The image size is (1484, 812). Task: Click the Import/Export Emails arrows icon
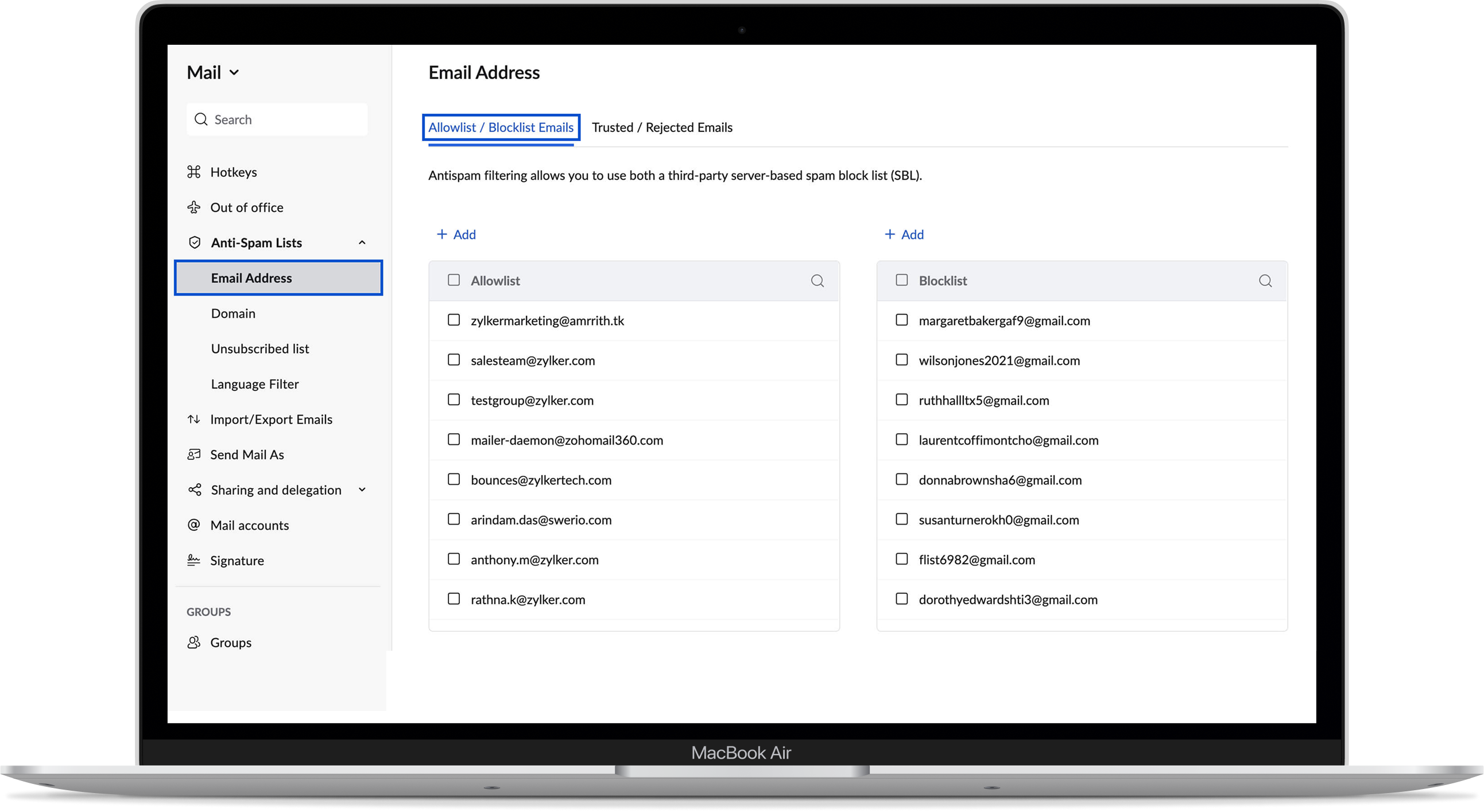193,419
